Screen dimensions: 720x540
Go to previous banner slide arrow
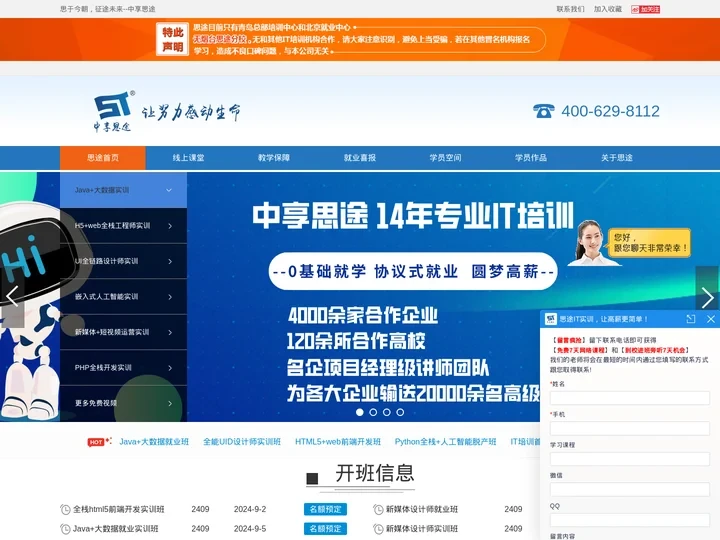pyautogui.click(x=12, y=297)
